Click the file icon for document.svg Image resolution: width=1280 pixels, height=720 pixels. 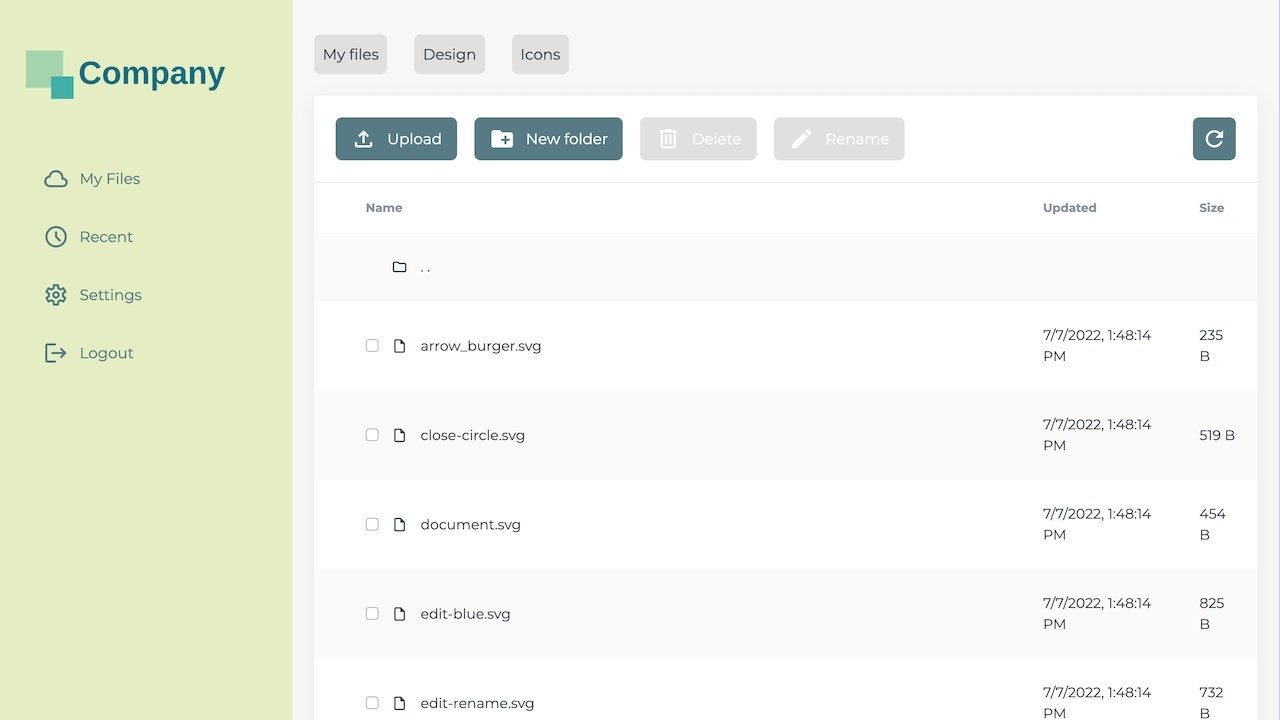[400, 524]
